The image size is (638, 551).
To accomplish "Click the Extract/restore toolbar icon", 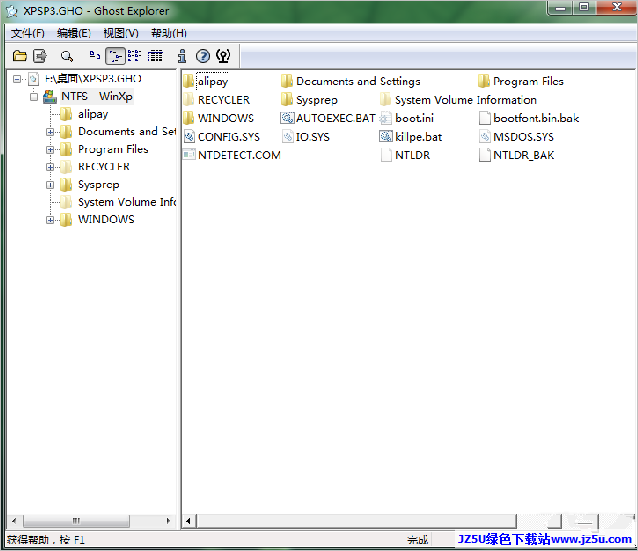I will click(40, 56).
